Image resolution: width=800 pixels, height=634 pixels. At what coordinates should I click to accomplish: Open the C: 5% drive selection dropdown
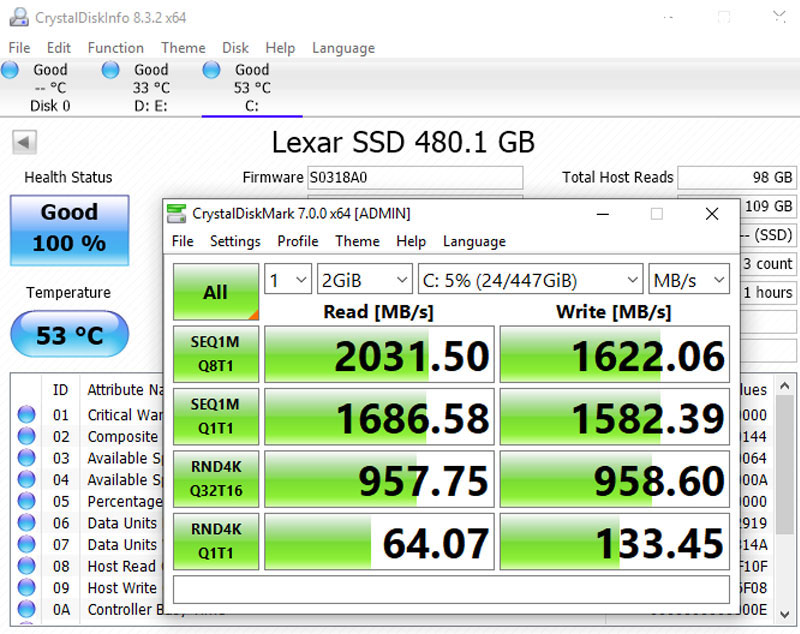(530, 280)
